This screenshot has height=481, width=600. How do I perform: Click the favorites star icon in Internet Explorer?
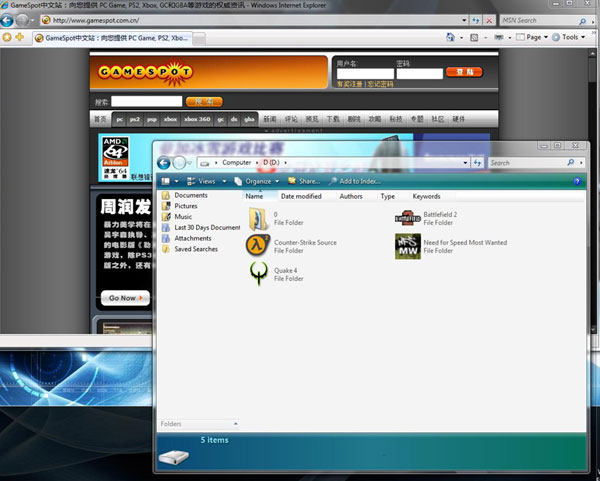pos(7,37)
